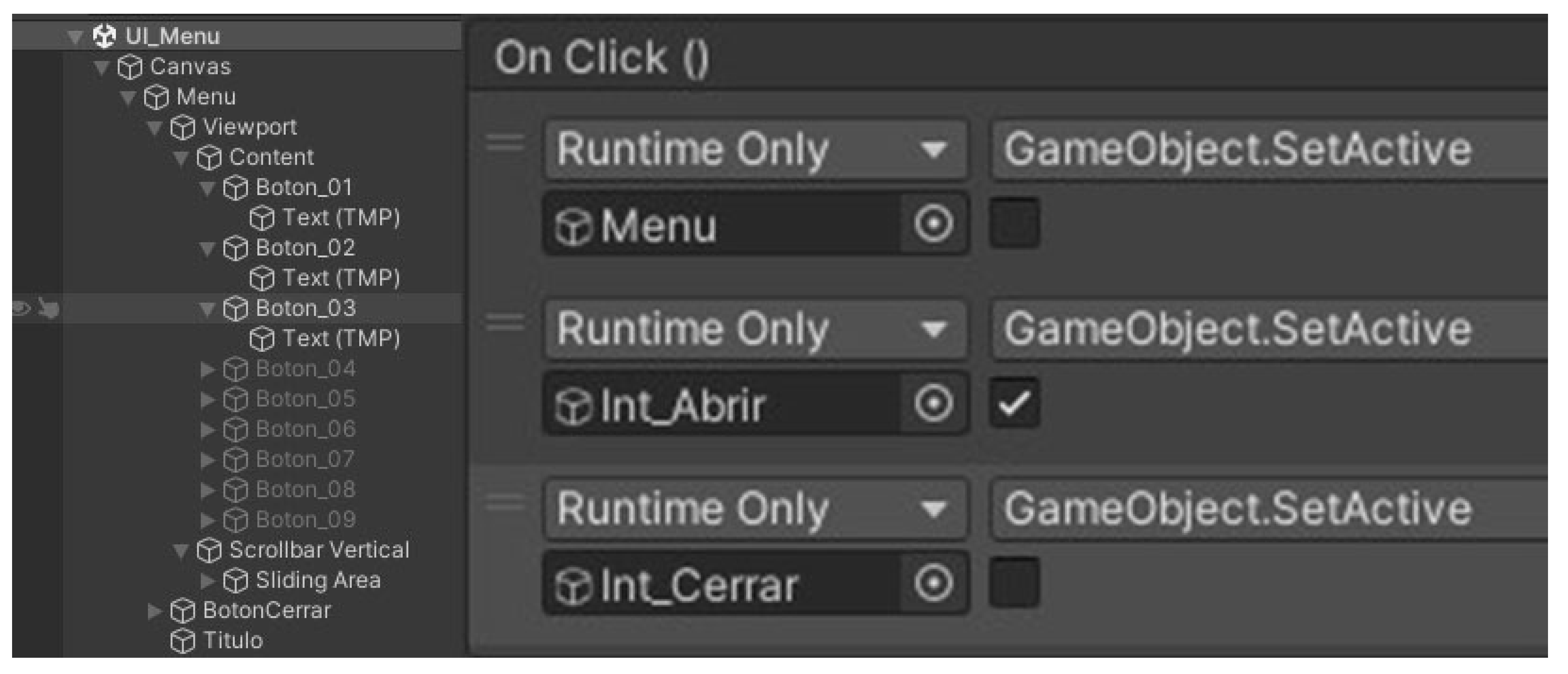Viewport: 1568px width, 674px height.
Task: Collapse the Scrollbar Vertical node
Action: tap(181, 551)
